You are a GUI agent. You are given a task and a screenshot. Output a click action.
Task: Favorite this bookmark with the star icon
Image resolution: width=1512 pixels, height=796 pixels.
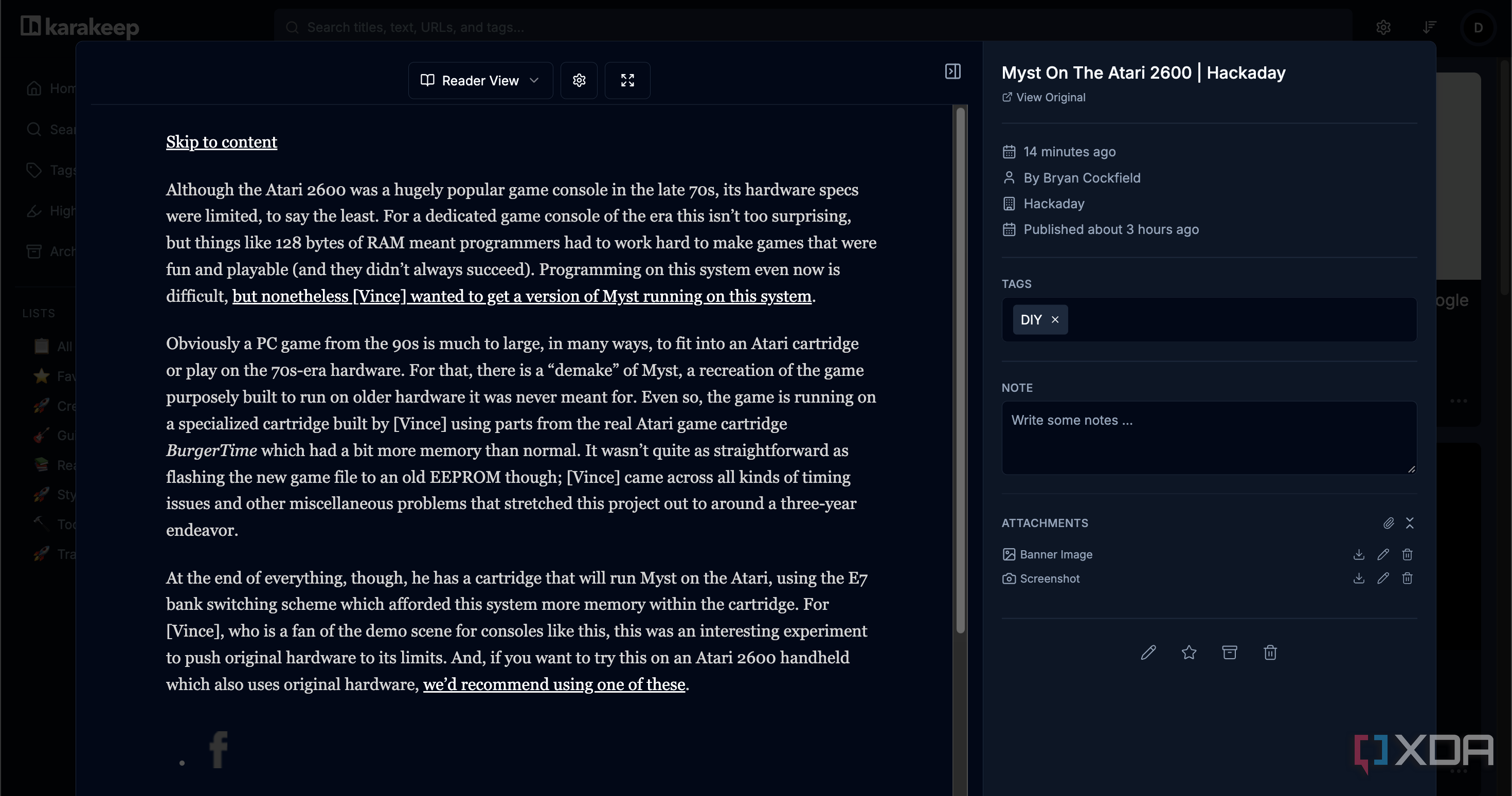point(1189,652)
